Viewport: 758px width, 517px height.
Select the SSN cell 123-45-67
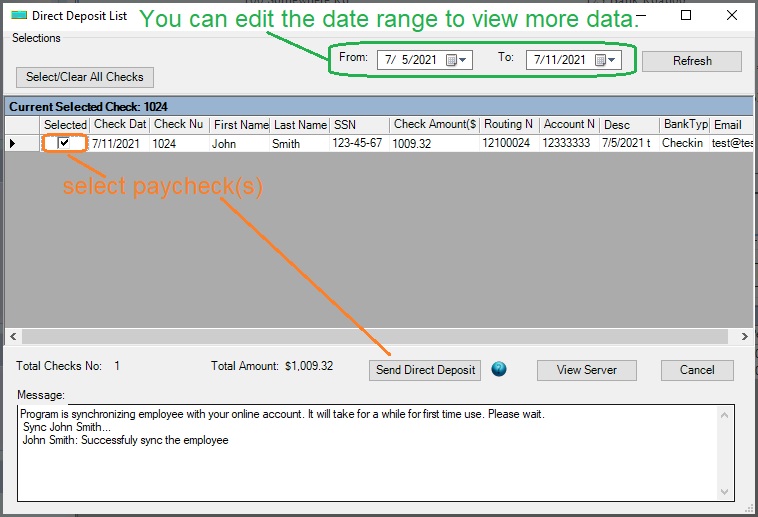click(358, 144)
